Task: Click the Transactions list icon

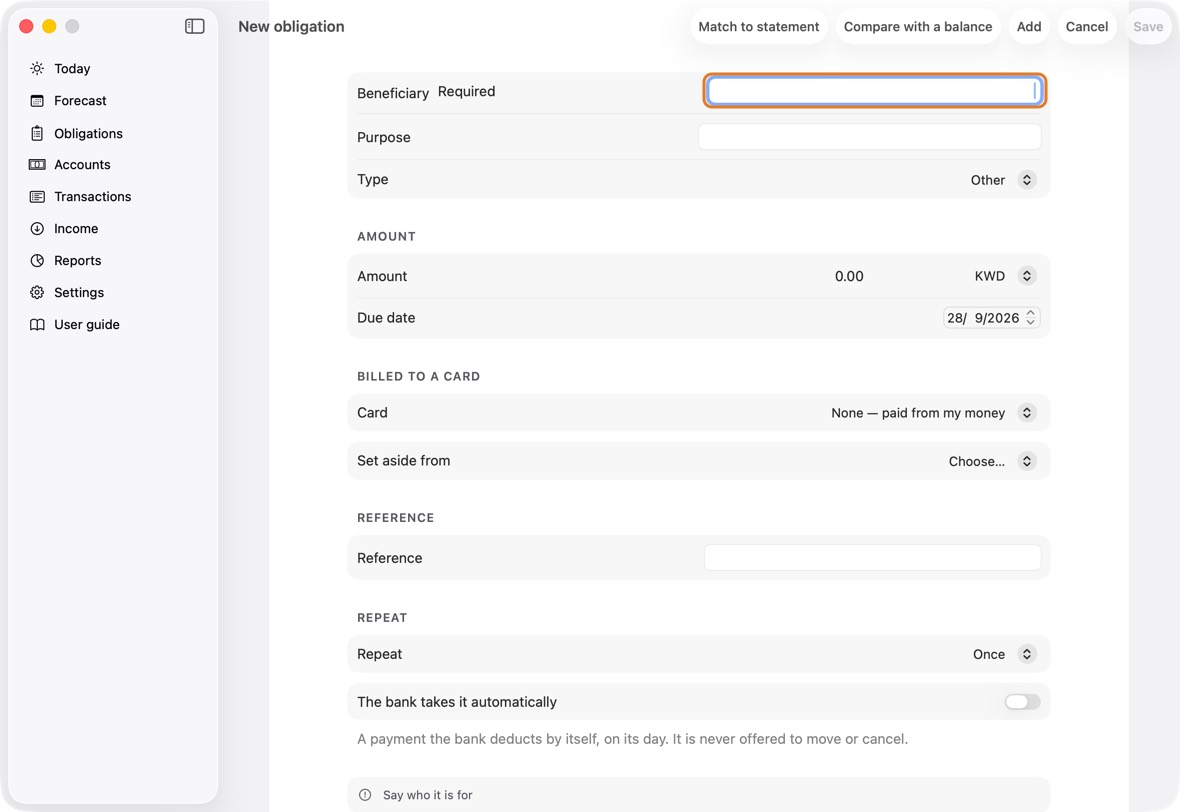Action: click(x=37, y=196)
